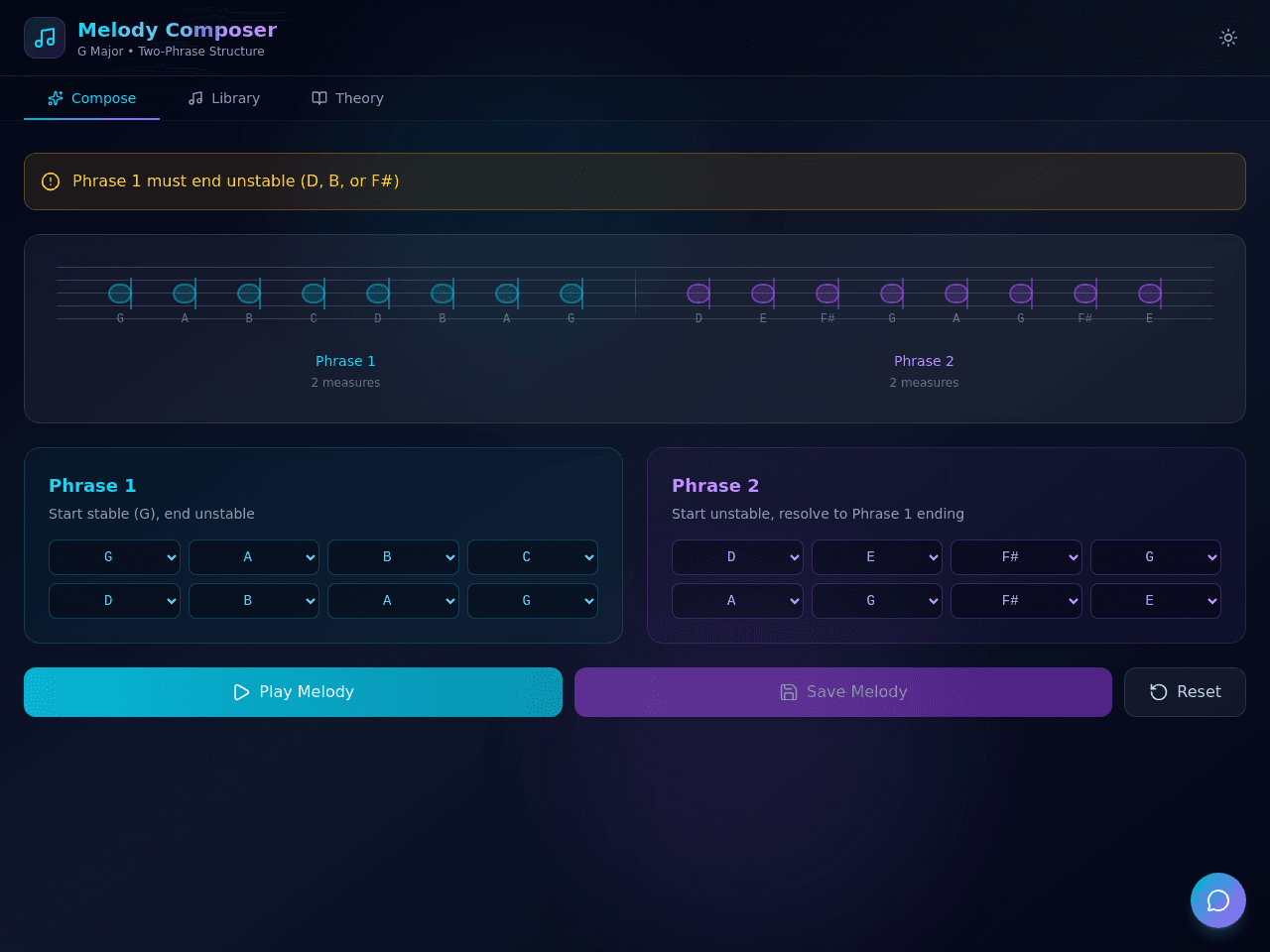Open Phrase 1 fifth note dropdown showing D
Image resolution: width=1270 pixels, height=952 pixels.
point(114,601)
